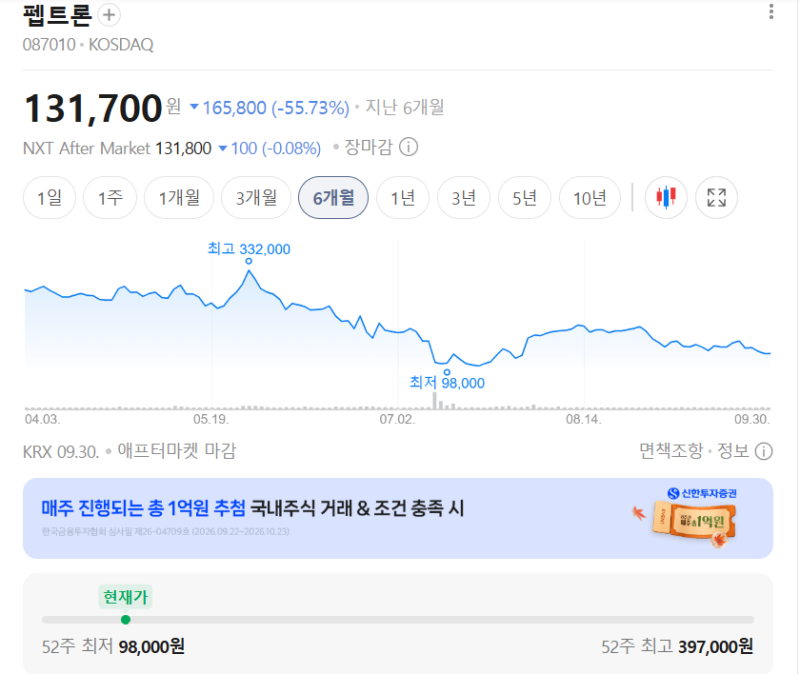800x674 pixels.
Task: Click the 최저 98,000 chart marker
Action: 447,372
